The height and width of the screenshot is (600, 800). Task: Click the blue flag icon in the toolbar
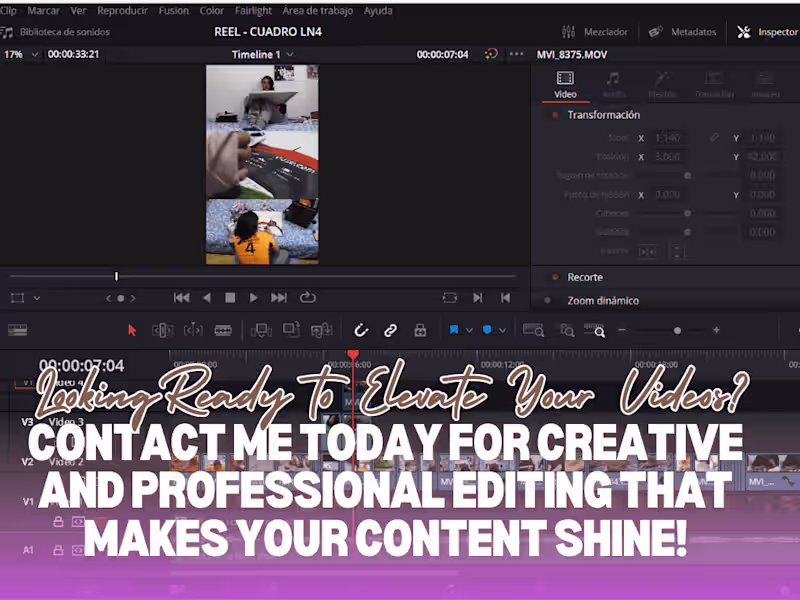(x=455, y=330)
